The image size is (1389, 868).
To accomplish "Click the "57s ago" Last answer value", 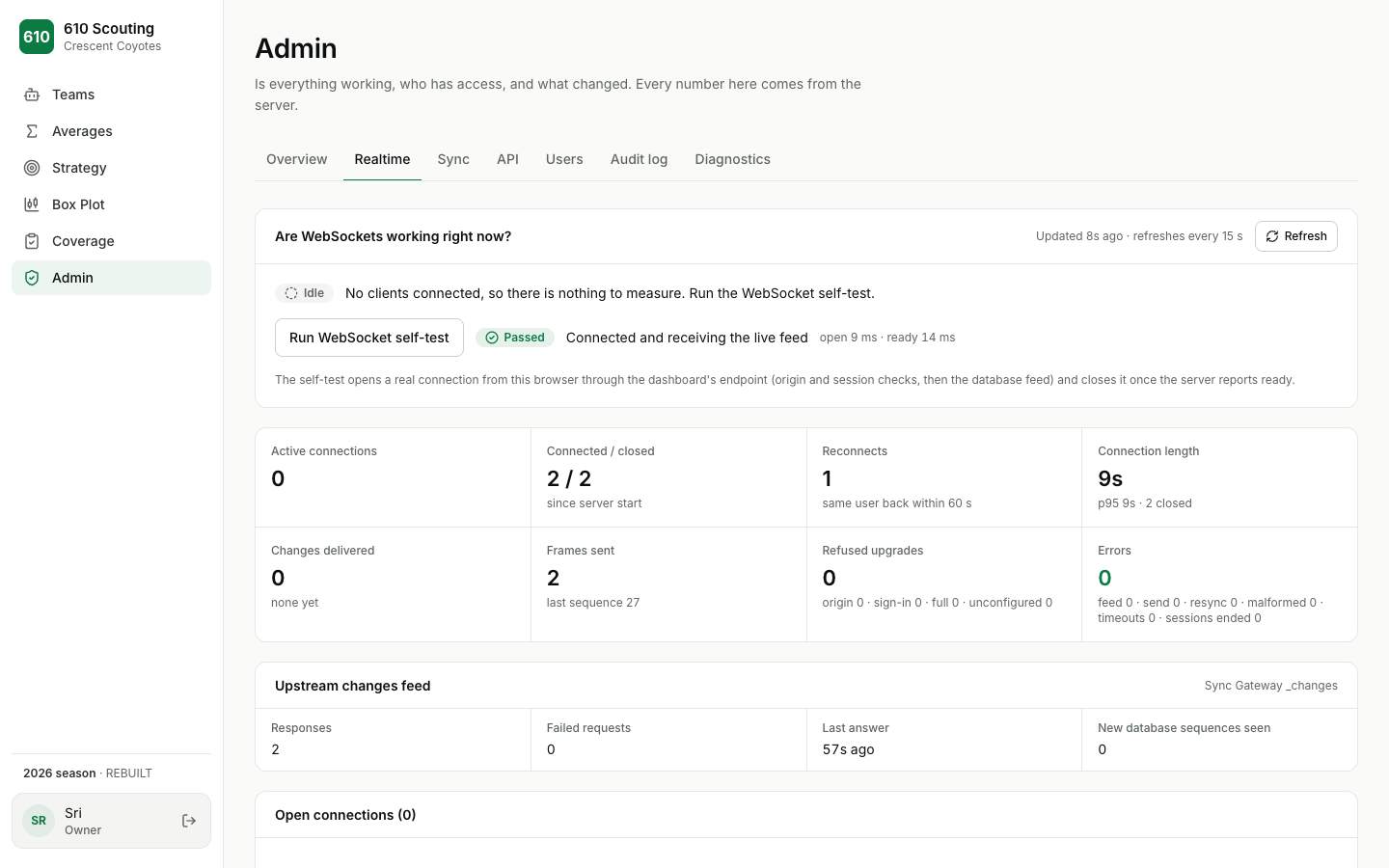I will point(849,749).
